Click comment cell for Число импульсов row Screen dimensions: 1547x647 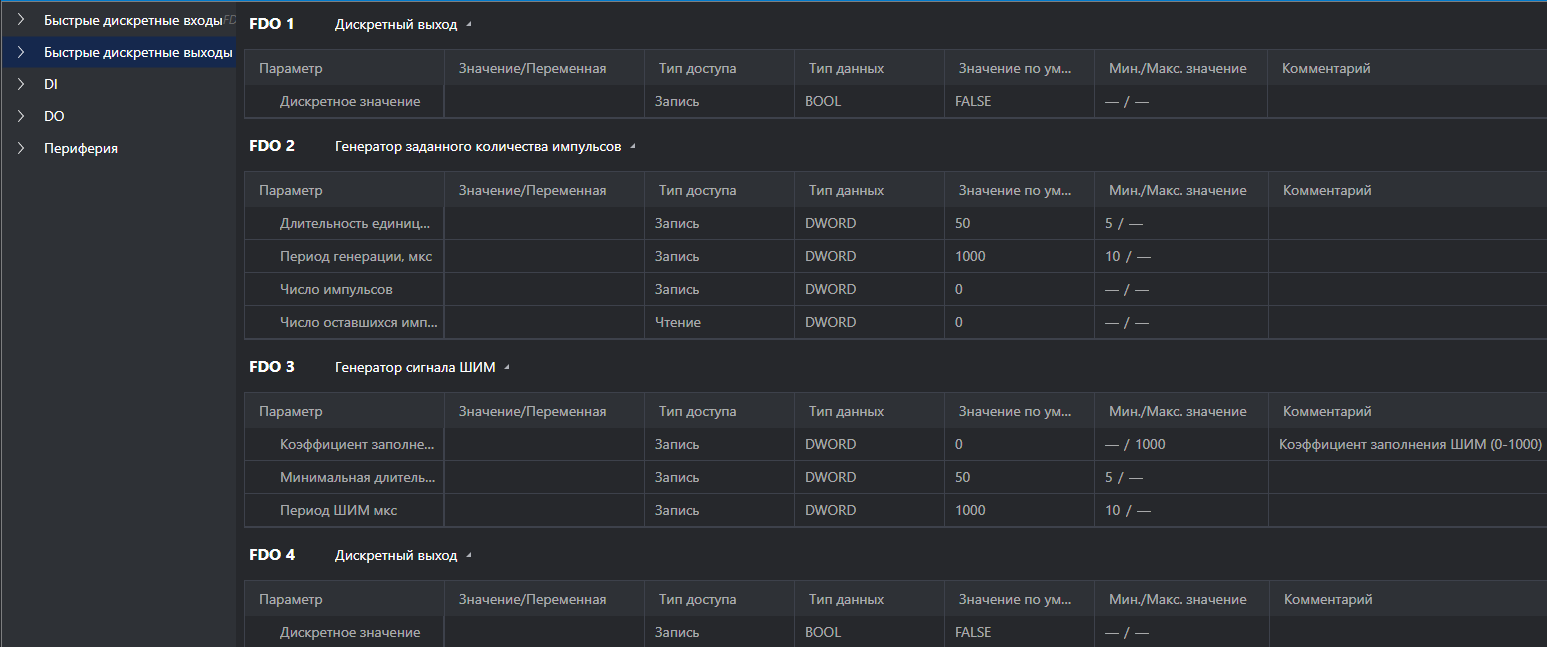(1407, 289)
